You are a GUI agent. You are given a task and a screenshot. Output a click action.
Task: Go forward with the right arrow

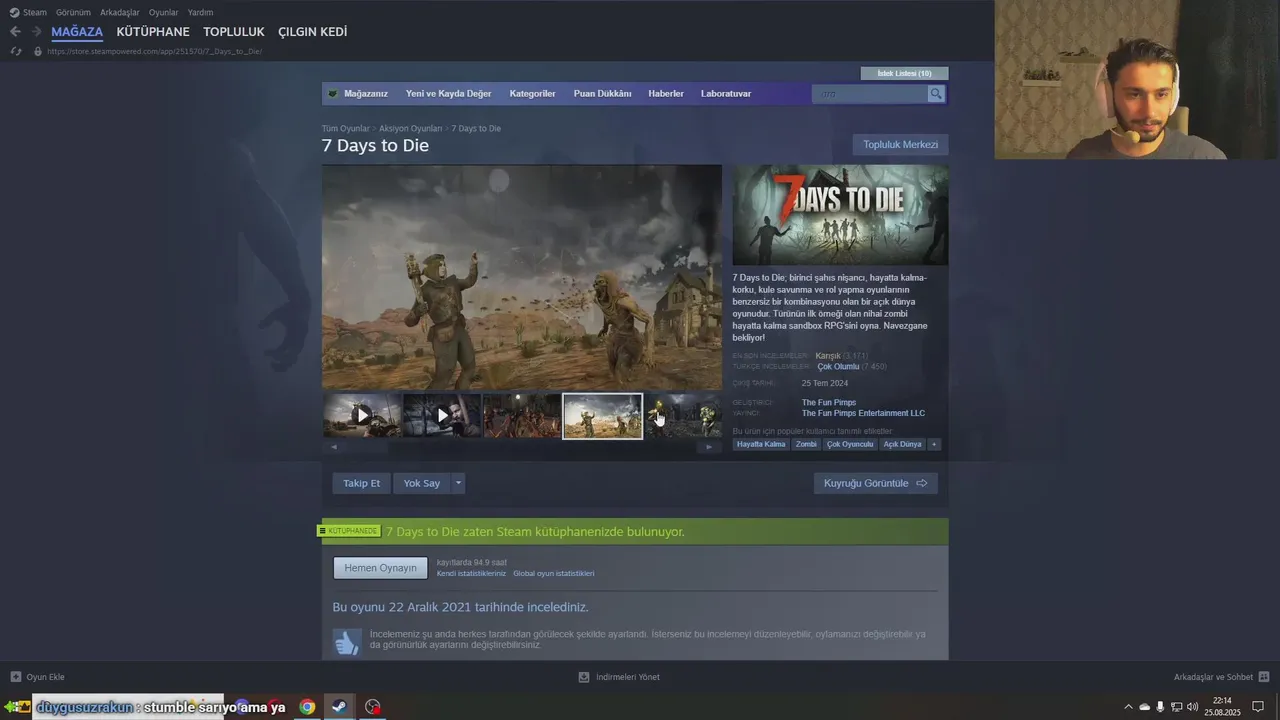[36, 32]
